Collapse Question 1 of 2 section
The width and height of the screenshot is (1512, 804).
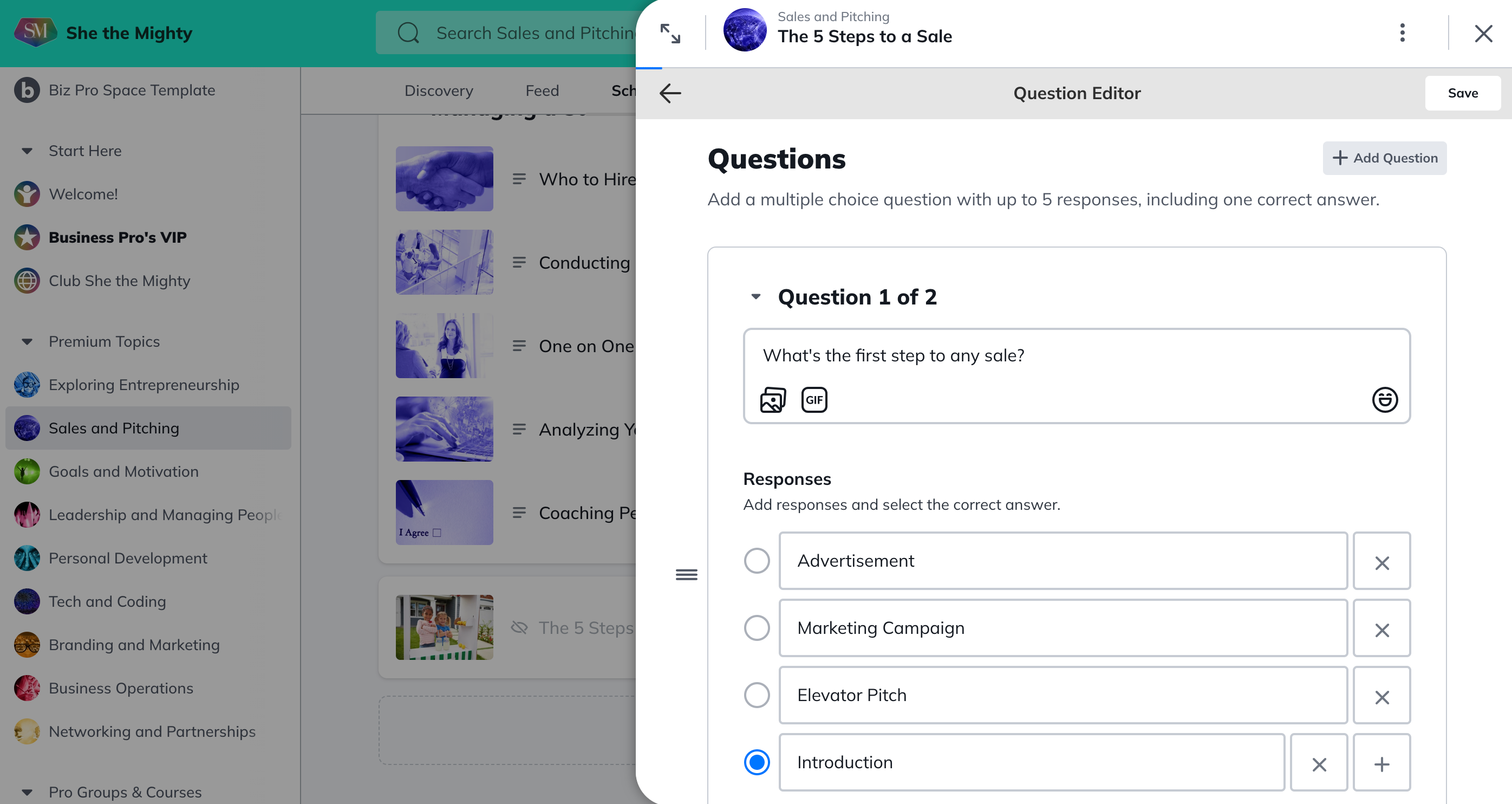(756, 297)
